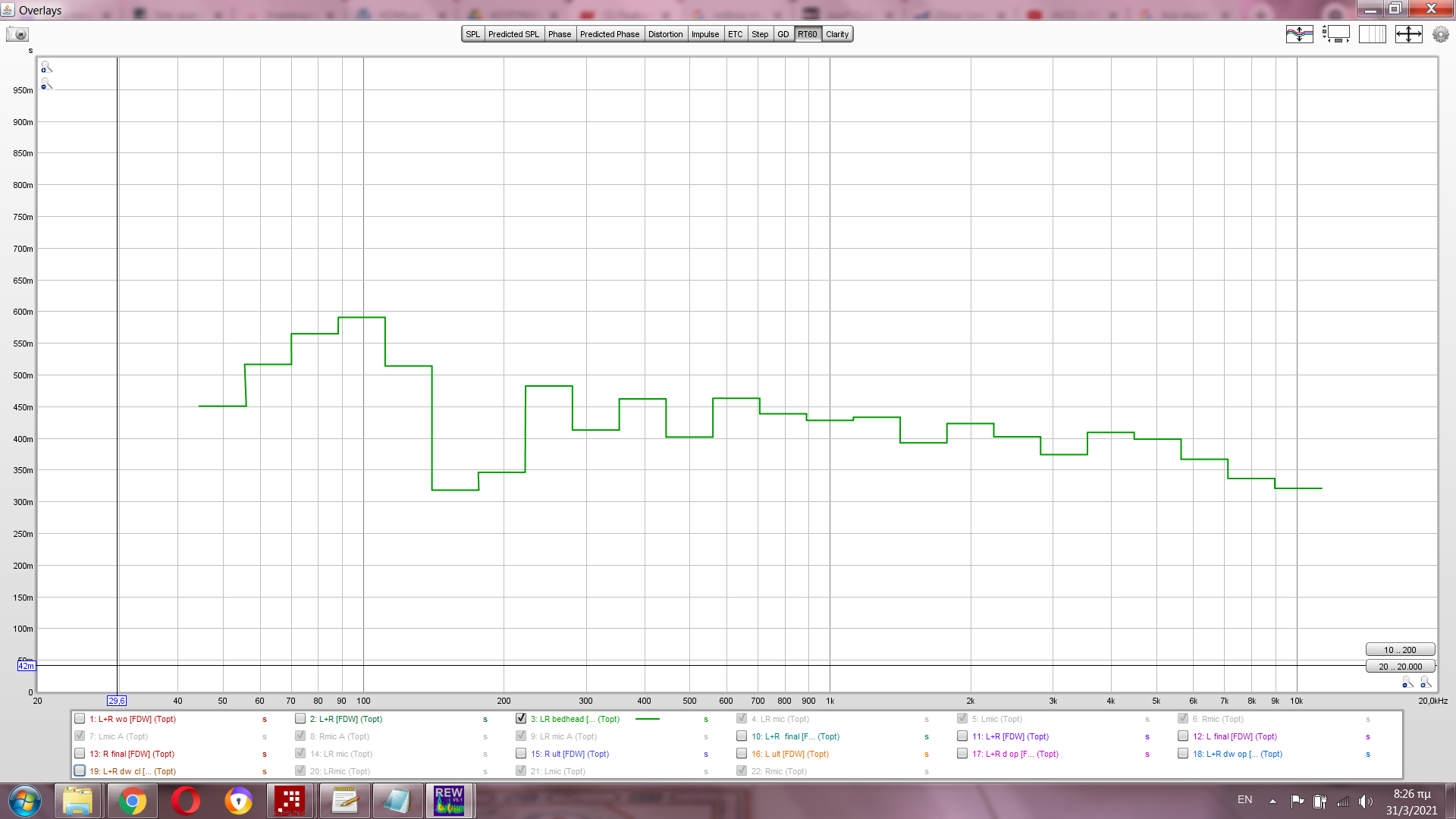Open the REW app in the taskbar
Screen dimensions: 1456x819
coord(449,800)
